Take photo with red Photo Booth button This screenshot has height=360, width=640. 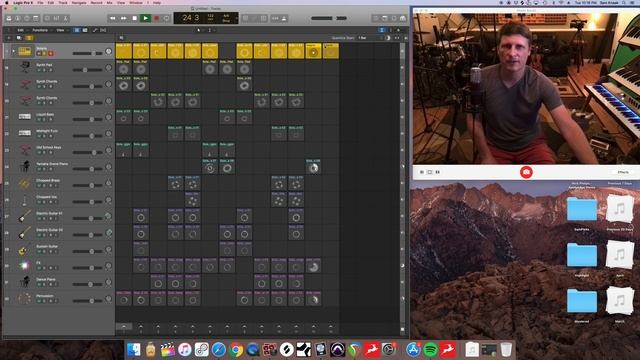coord(526,172)
